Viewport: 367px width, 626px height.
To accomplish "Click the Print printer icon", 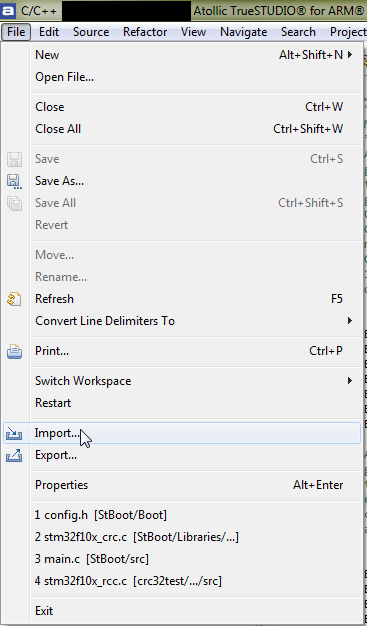I will (14, 351).
